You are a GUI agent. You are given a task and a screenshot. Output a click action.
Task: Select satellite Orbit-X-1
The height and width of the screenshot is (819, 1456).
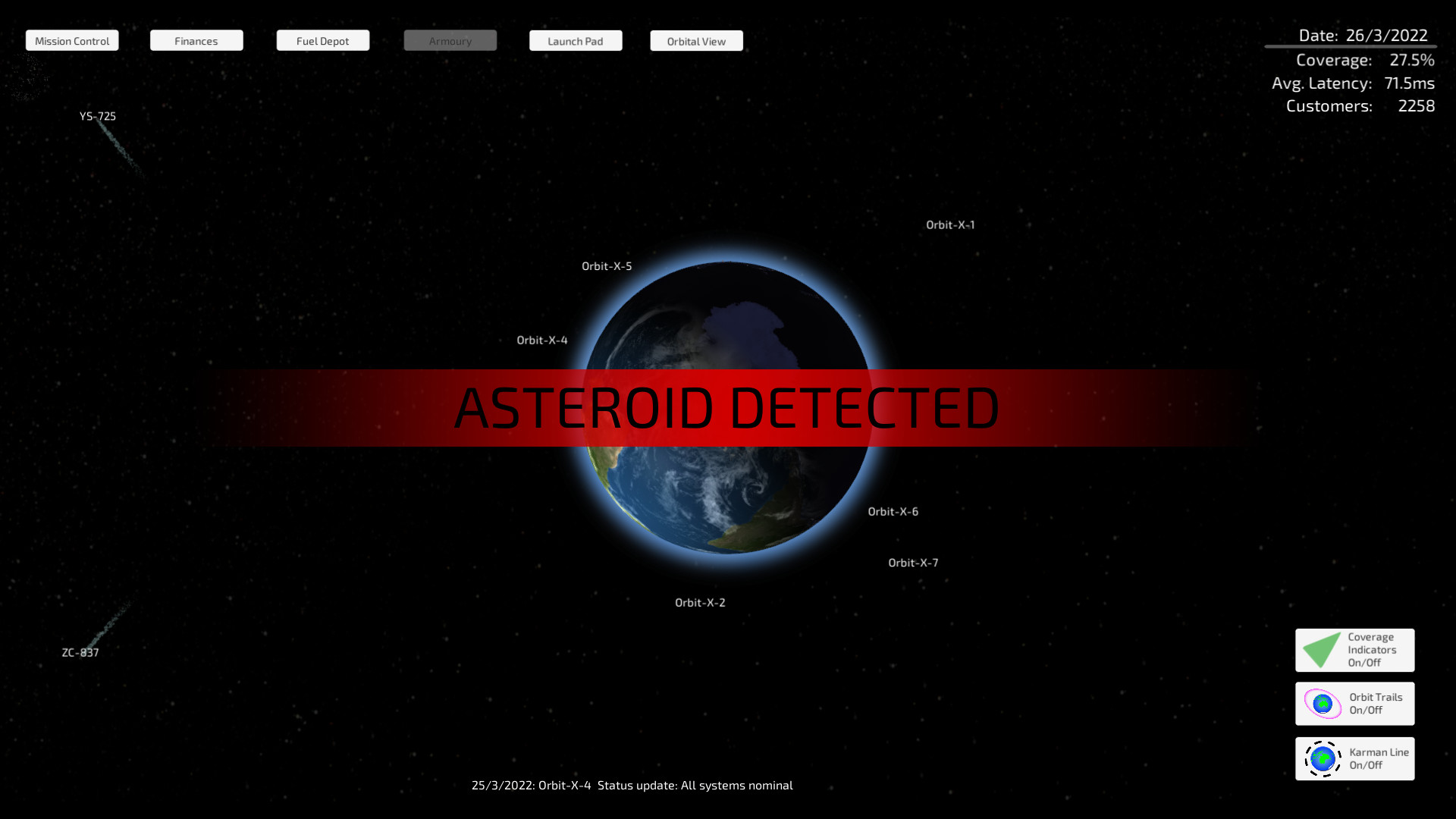coord(950,224)
